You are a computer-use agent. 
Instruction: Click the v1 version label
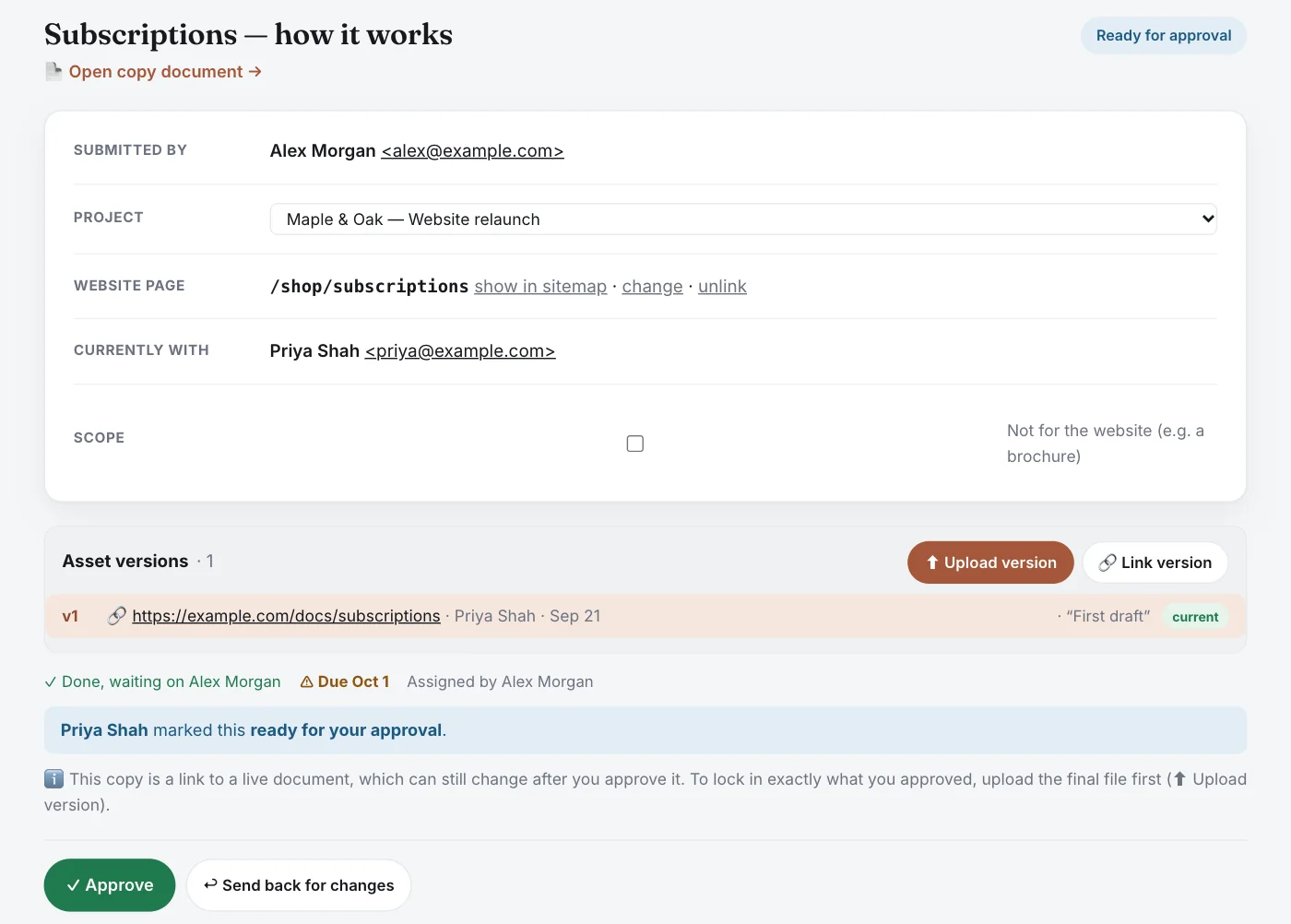70,616
